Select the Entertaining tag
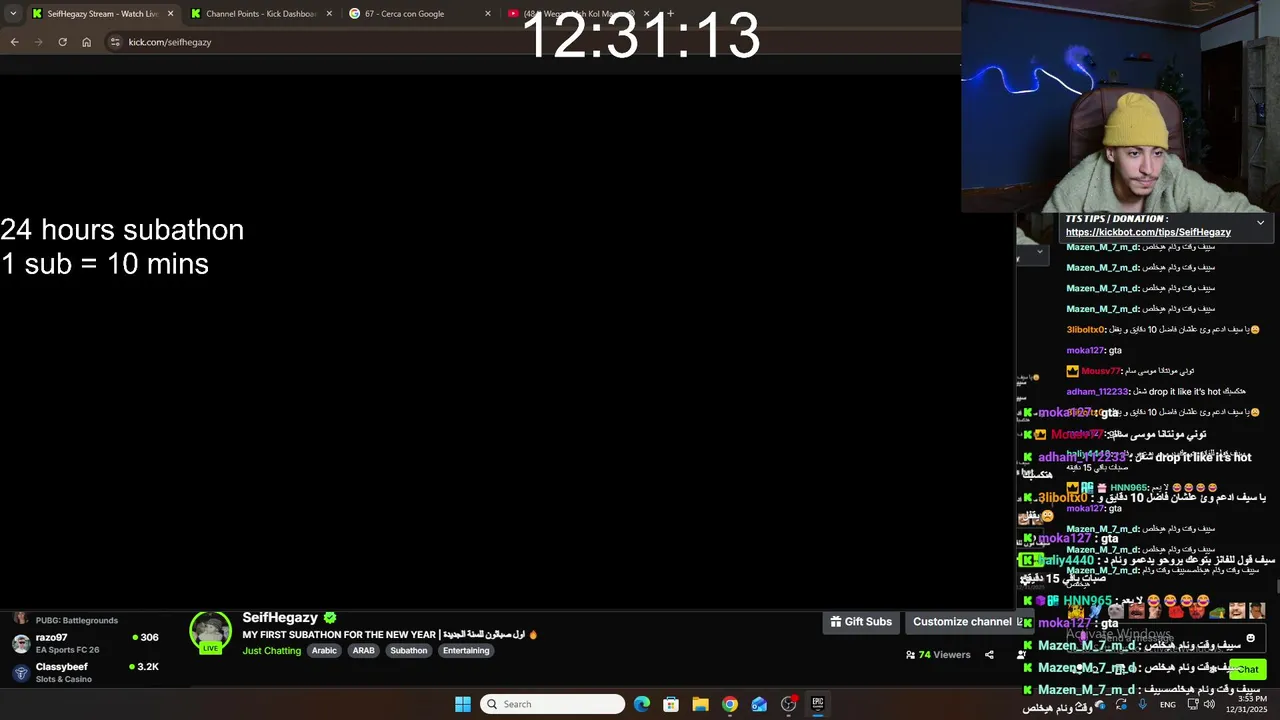The width and height of the screenshot is (1280, 720). tap(466, 651)
